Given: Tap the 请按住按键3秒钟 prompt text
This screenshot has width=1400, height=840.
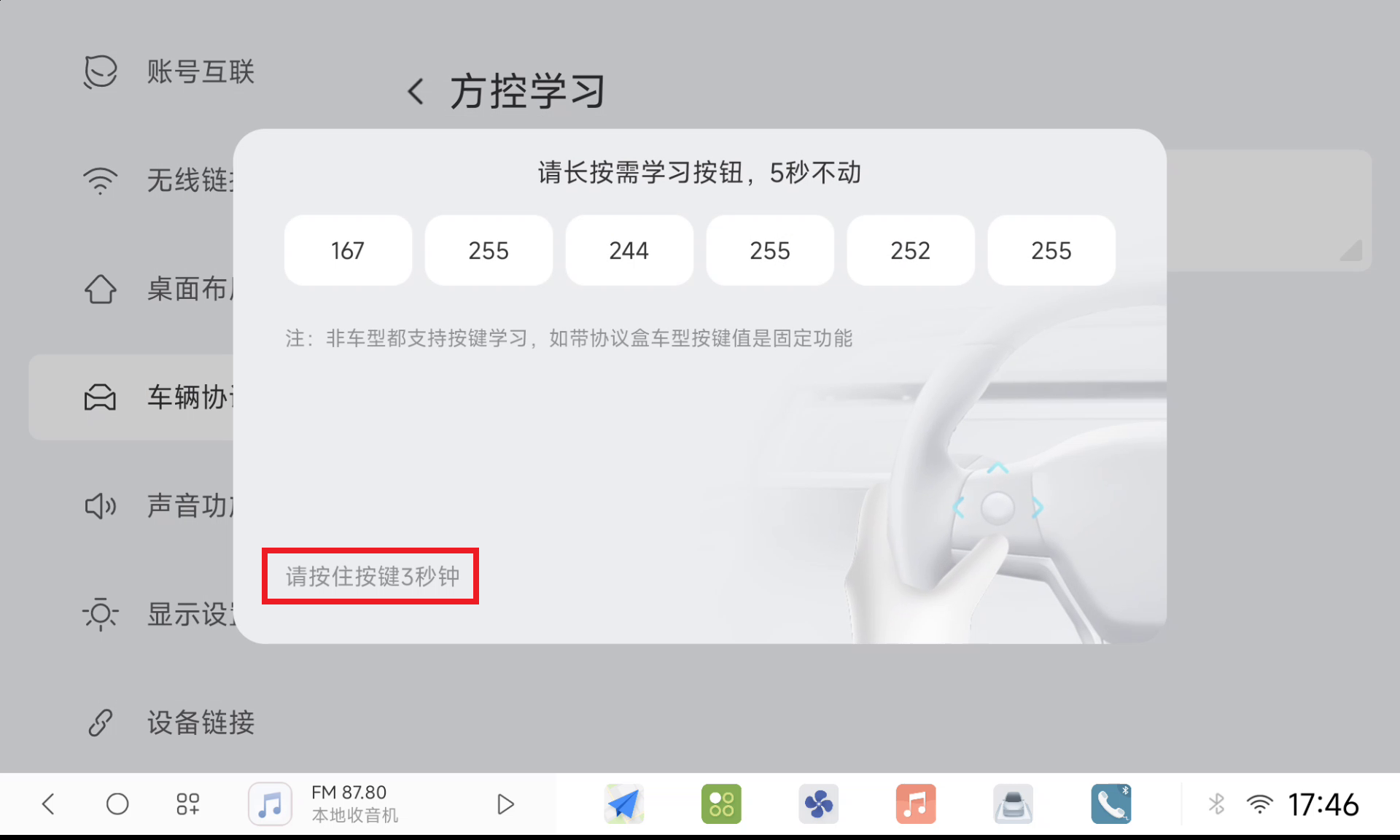Looking at the screenshot, I should tap(372, 576).
